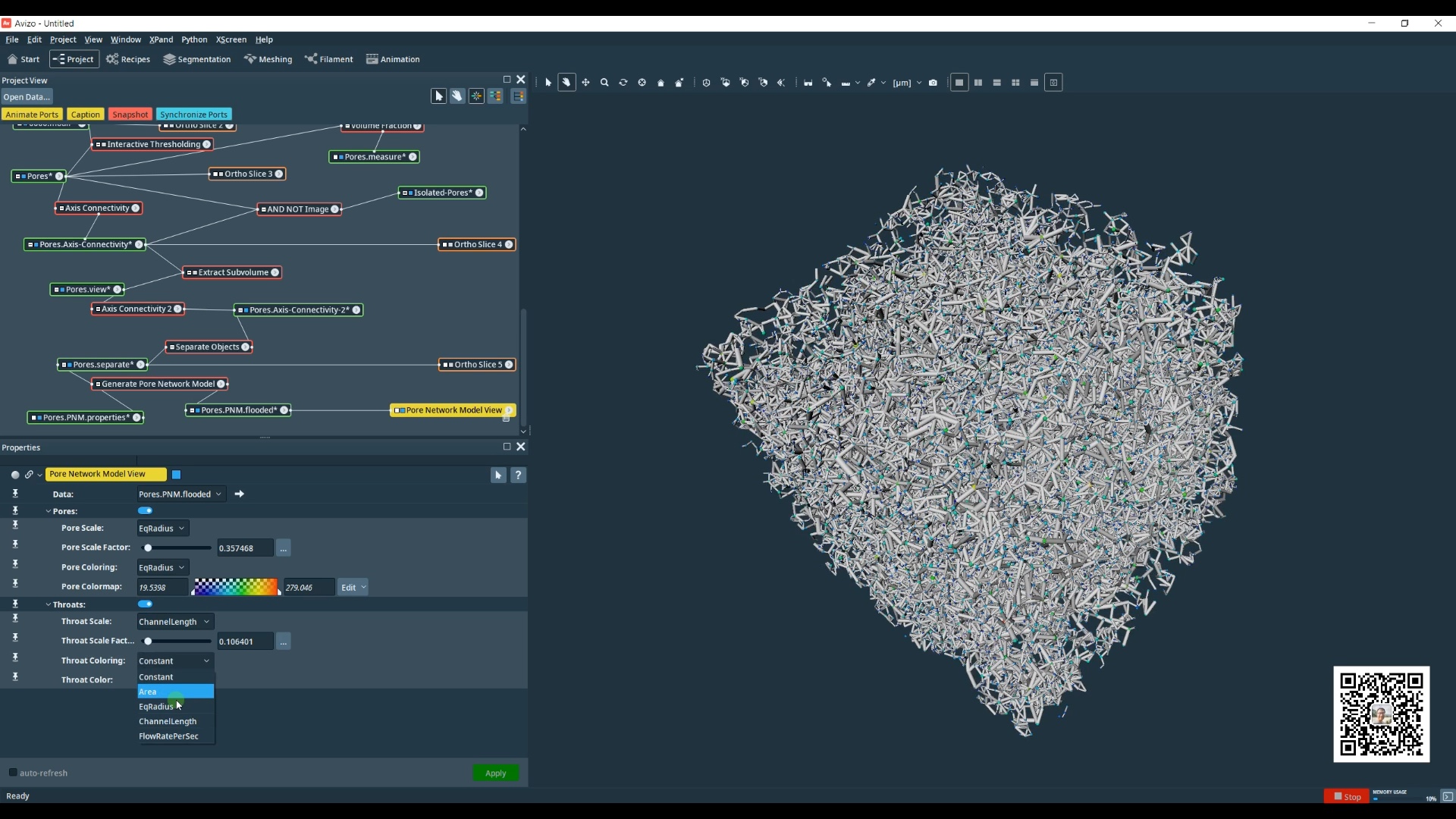Click the Seek target icon
This screenshot has width=1456, height=819.
click(x=642, y=83)
